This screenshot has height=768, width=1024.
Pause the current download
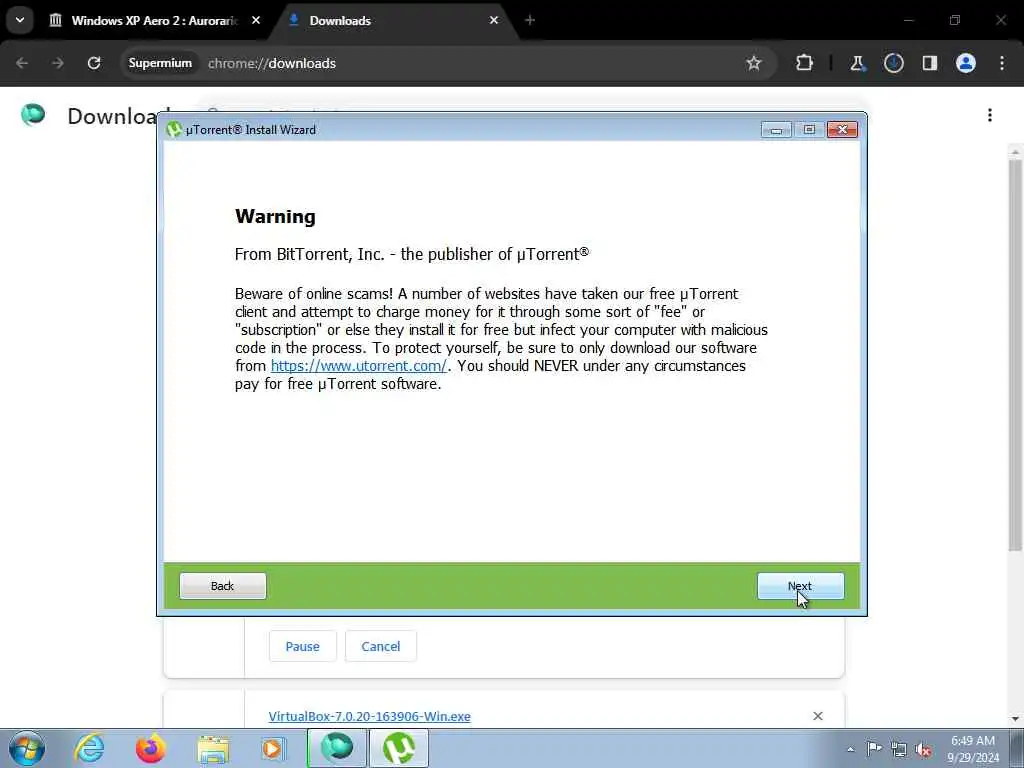click(x=302, y=646)
